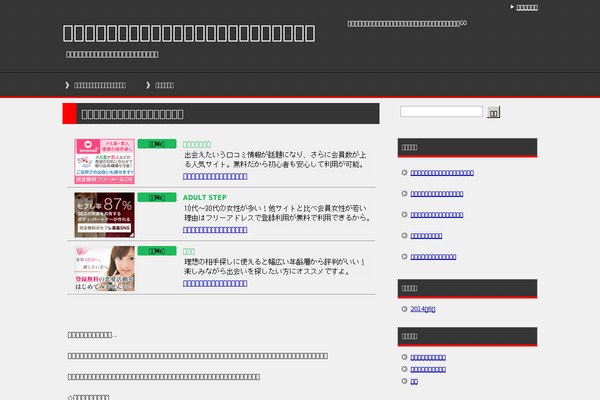
Task: Click the green No. badge beside lovemail banner
Action: point(157,144)
